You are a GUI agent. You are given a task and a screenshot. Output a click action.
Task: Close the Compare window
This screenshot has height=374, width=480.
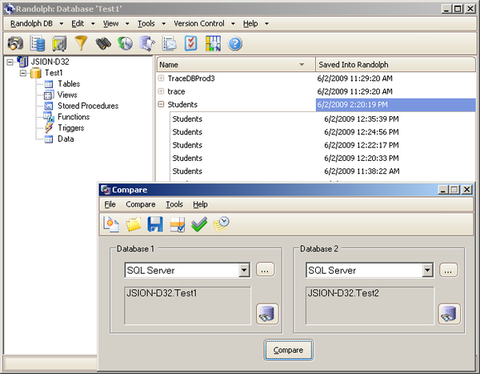click(x=467, y=190)
